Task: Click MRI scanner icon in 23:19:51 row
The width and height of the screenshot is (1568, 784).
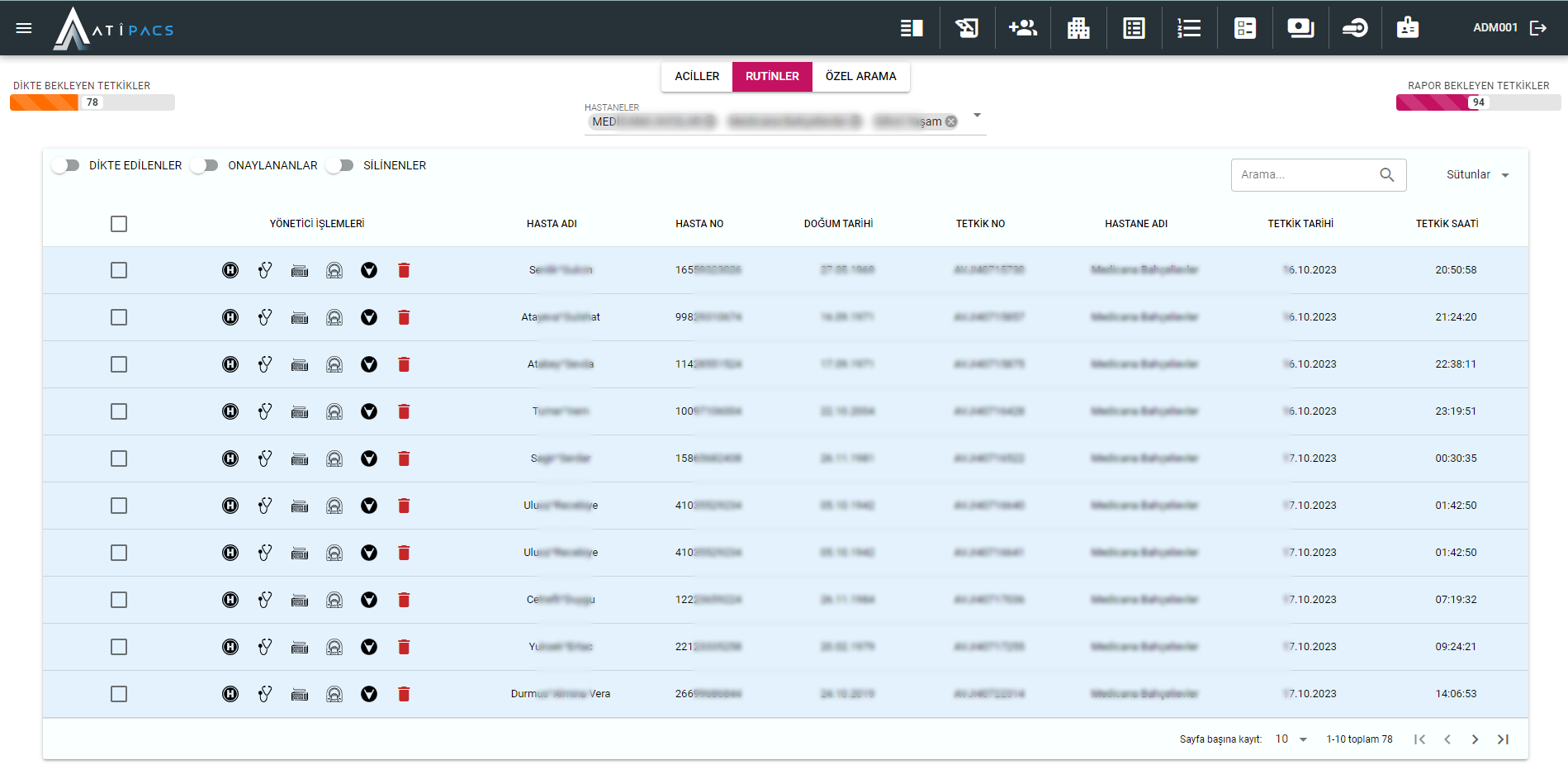Action: [334, 411]
